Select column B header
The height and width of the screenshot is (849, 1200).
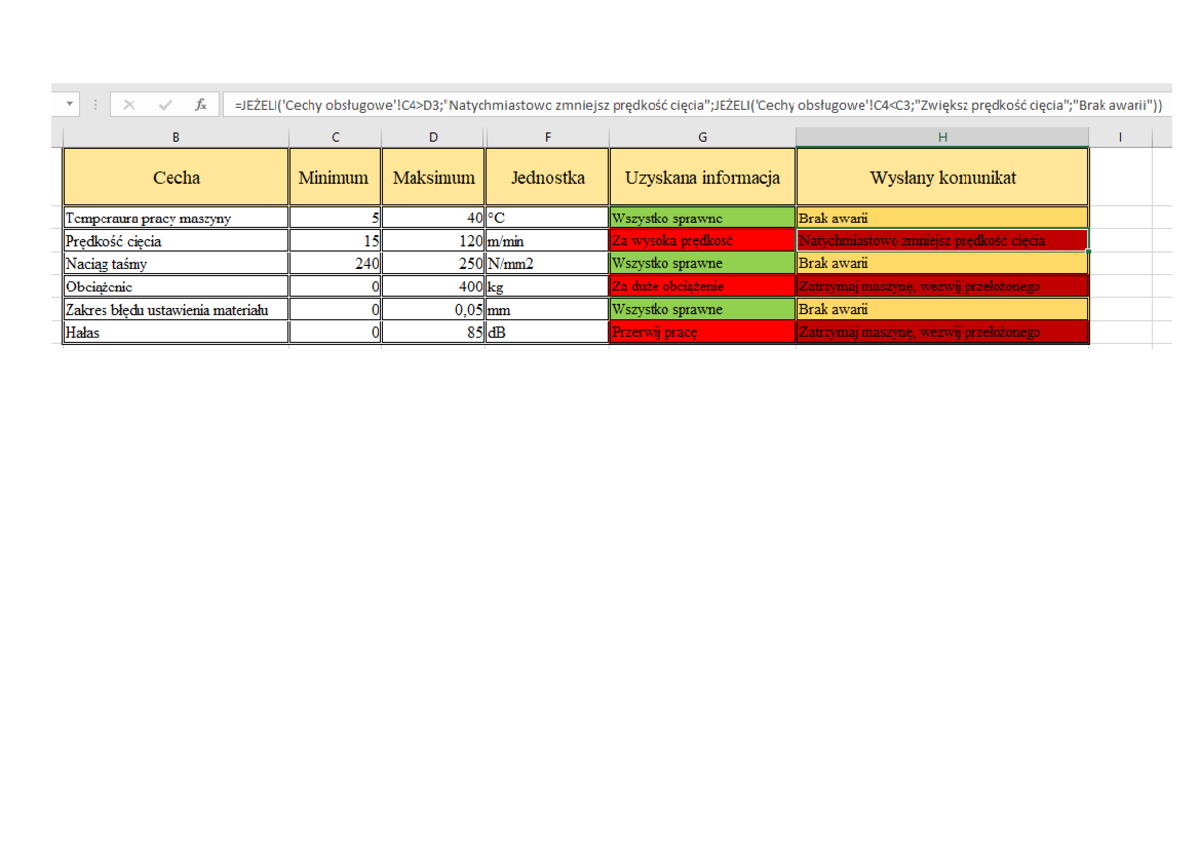pyautogui.click(x=176, y=137)
